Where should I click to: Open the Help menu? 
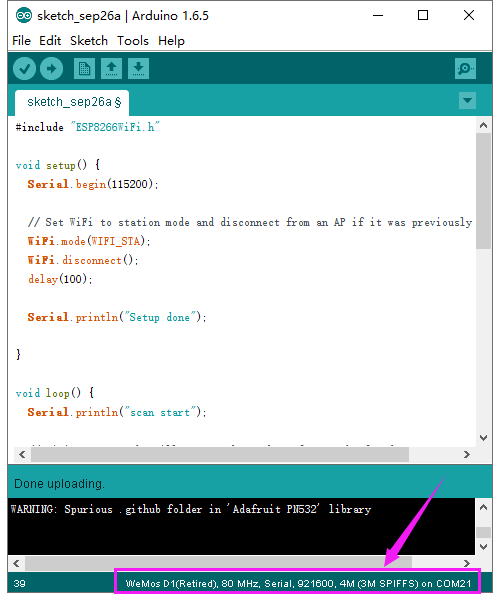point(171,41)
